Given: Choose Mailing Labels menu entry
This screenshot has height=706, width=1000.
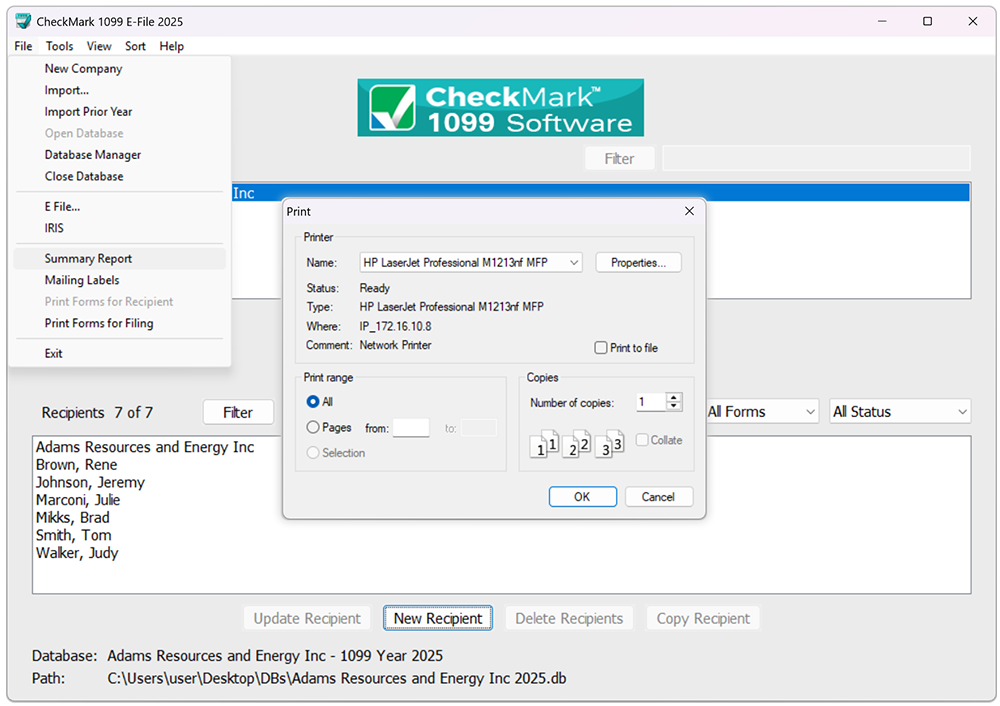Looking at the screenshot, I should pyautogui.click(x=119, y=280).
